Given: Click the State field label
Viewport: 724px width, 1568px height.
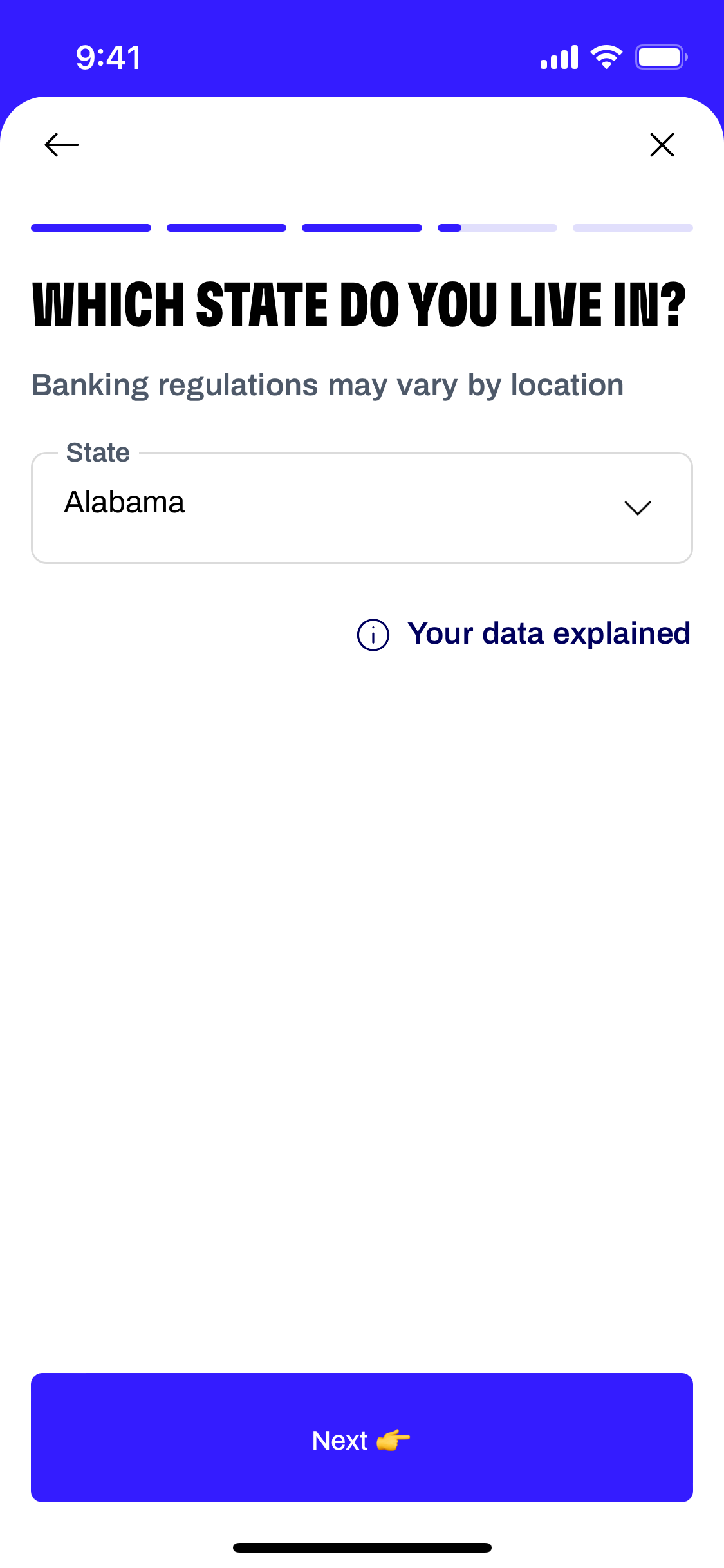Looking at the screenshot, I should [98, 453].
